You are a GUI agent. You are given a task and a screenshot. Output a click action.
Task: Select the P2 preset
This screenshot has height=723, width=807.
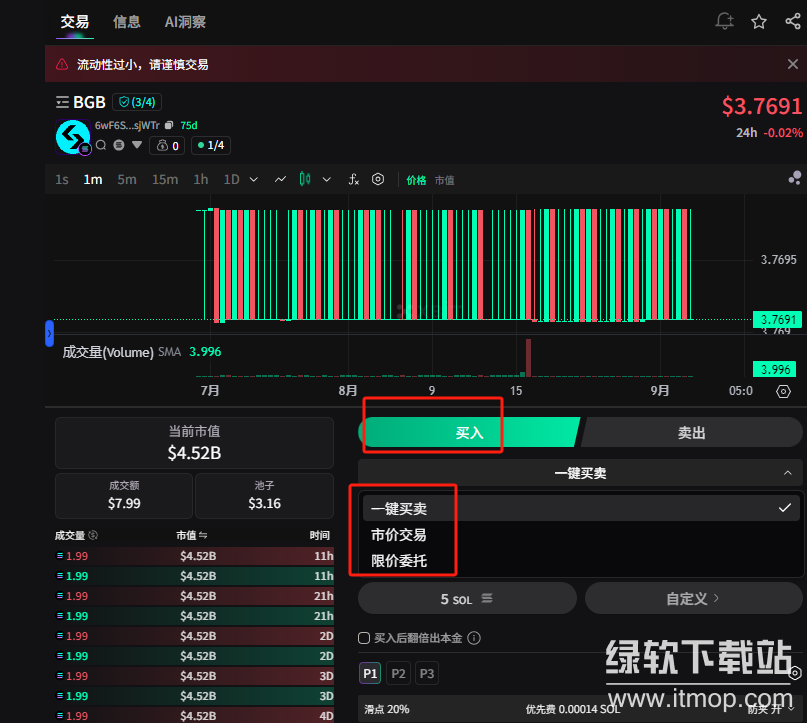pyautogui.click(x=398, y=674)
